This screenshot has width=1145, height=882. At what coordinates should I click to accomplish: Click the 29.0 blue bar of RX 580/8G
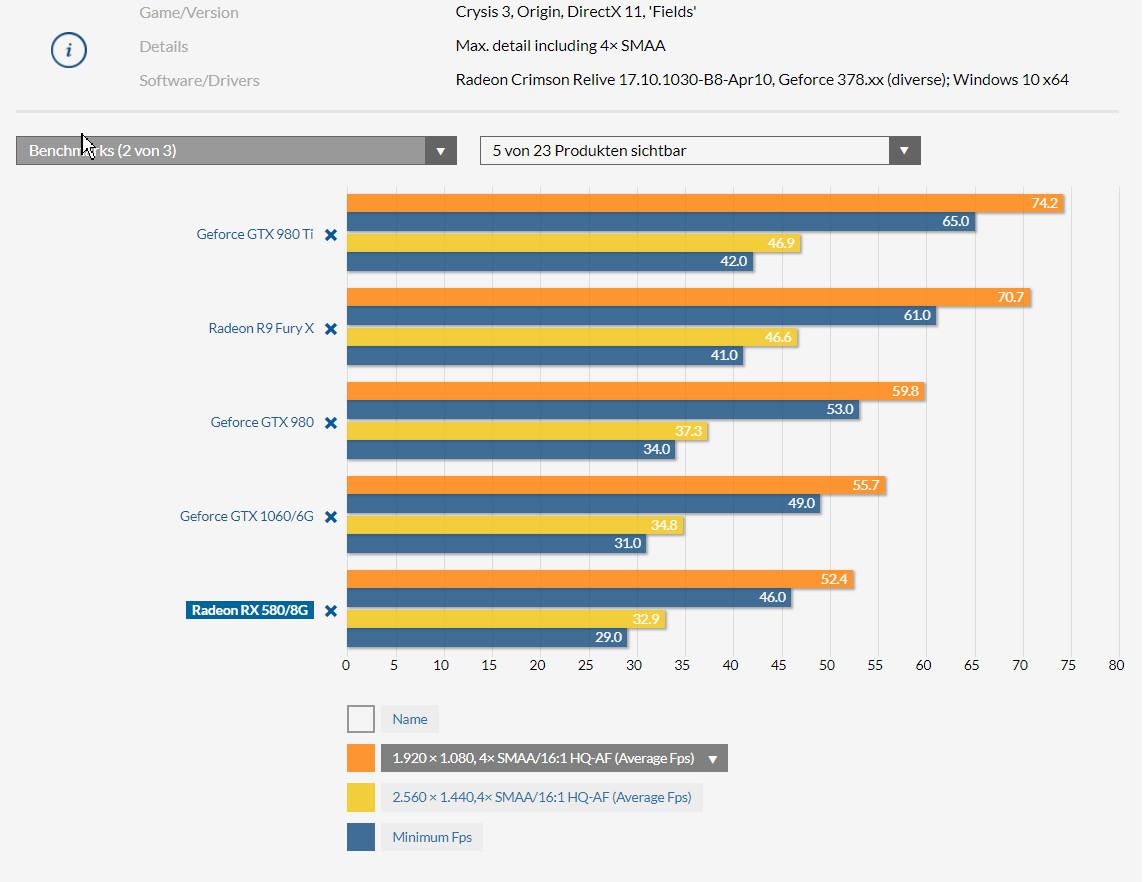(487, 637)
